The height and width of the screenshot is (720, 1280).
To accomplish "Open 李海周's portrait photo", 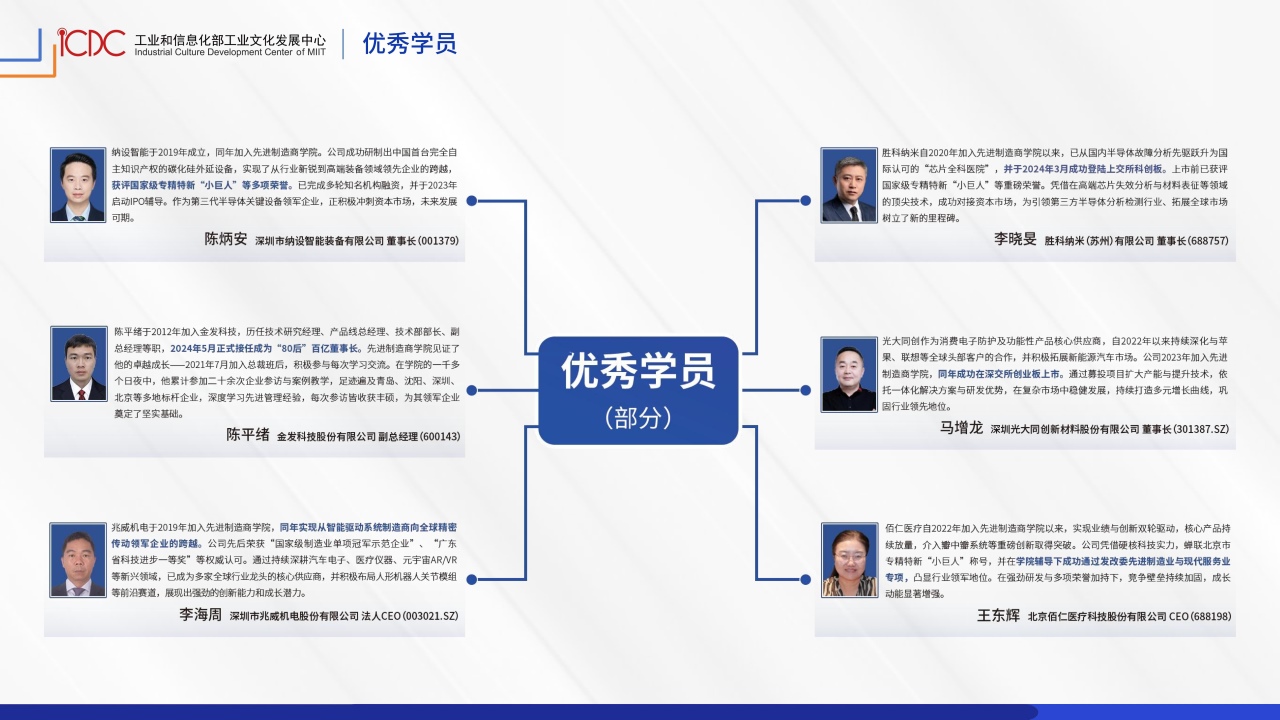I will click(78, 560).
